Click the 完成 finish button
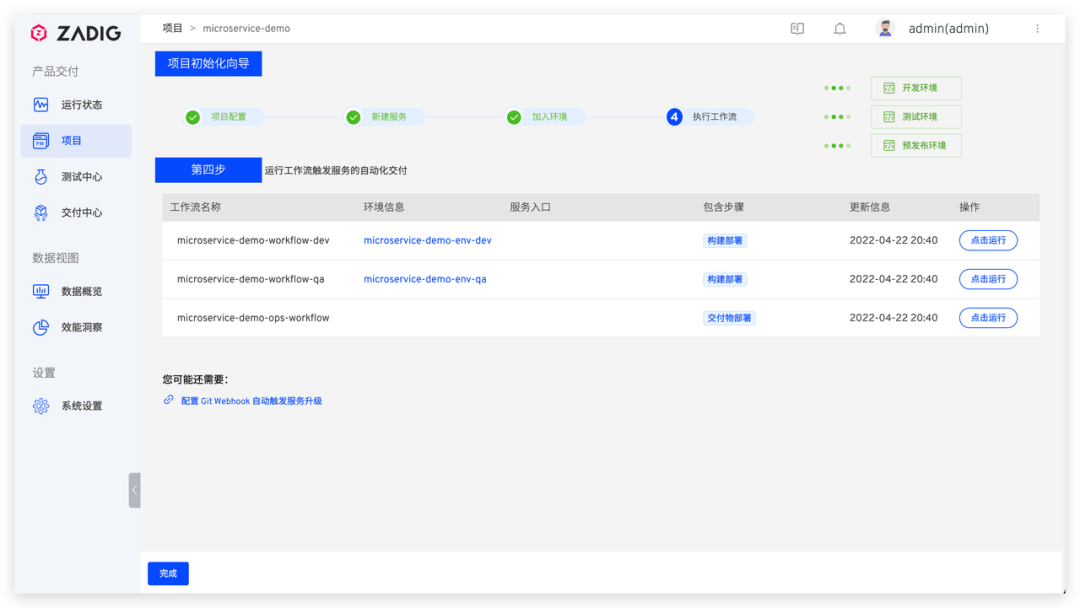Screen dimensions: 1080x608 (x=168, y=574)
